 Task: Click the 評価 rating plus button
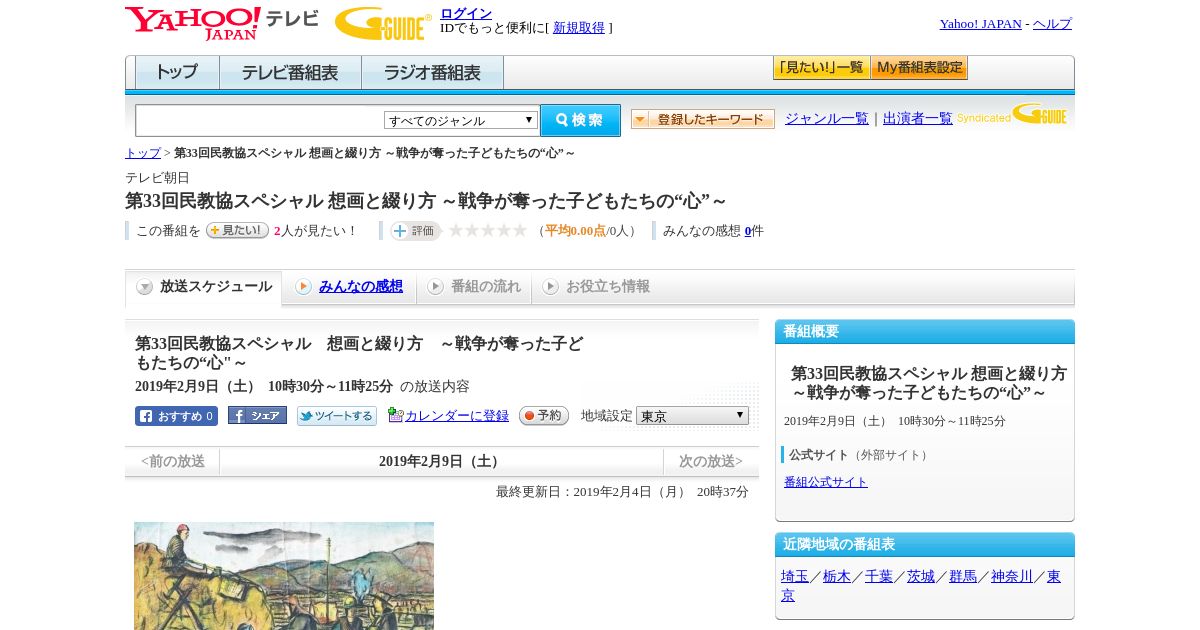tap(415, 231)
